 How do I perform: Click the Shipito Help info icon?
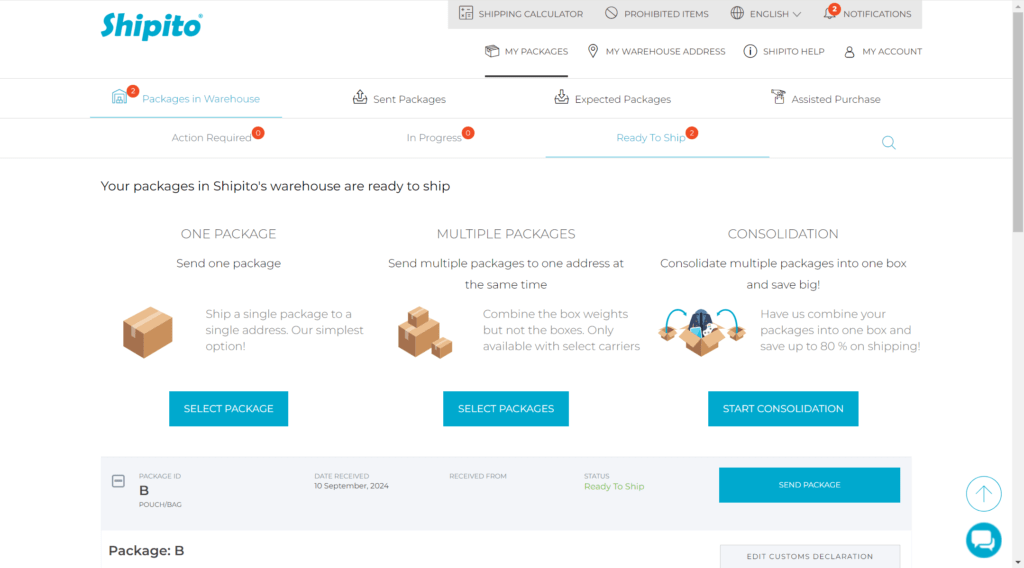tap(750, 51)
